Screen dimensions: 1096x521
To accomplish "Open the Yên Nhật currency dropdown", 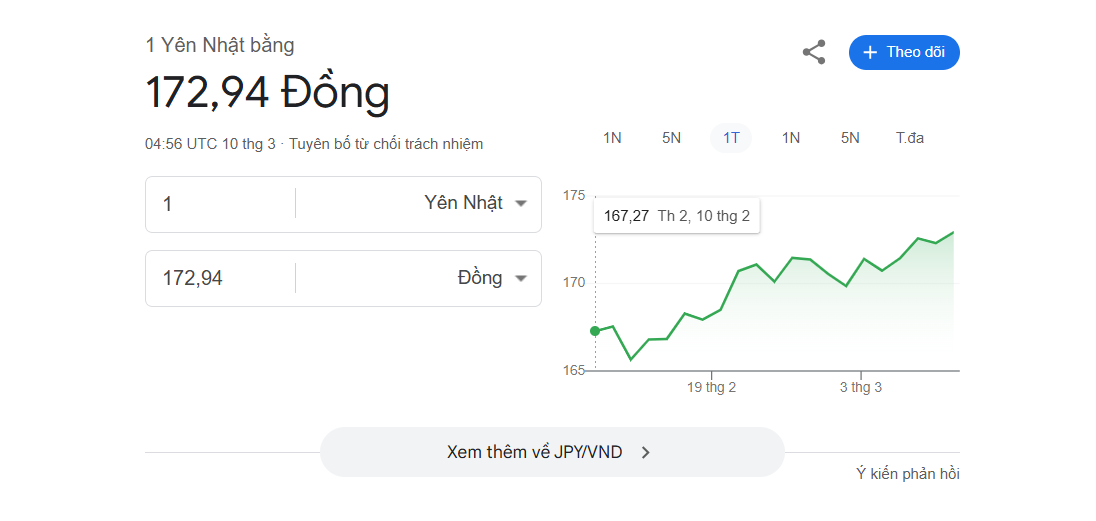I will 474,204.
